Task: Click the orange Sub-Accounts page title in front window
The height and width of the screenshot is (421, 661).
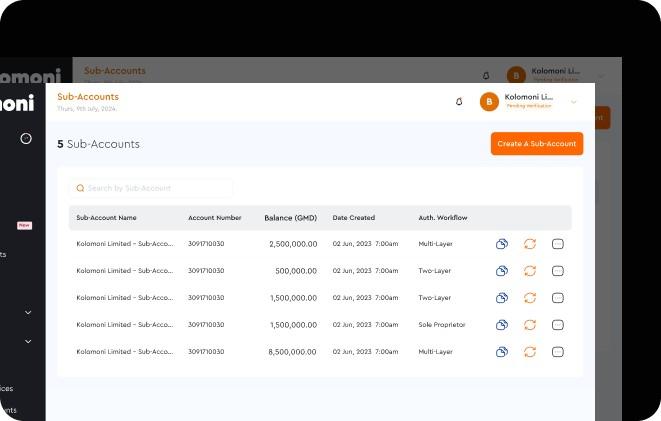Action: coord(88,97)
